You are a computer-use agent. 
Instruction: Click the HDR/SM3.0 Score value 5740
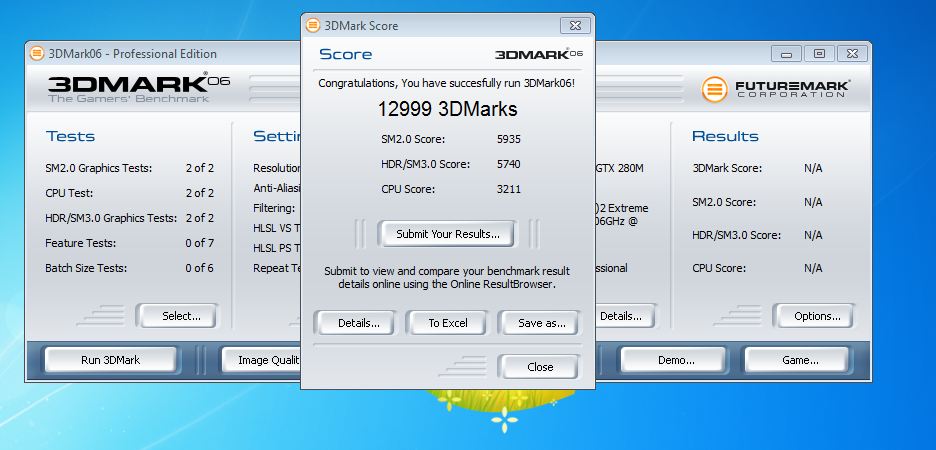pyautogui.click(x=509, y=164)
